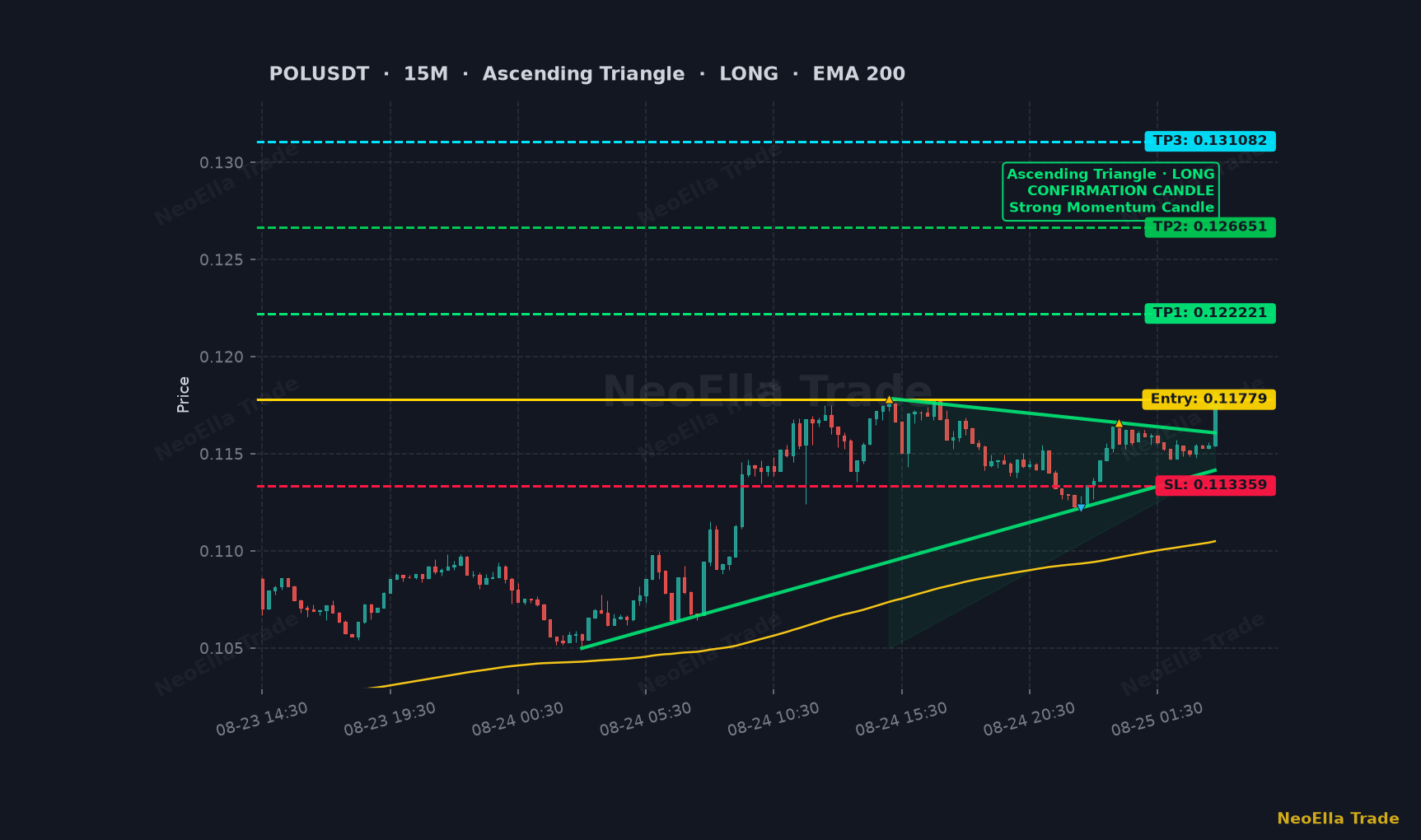Select the SL: 0.113359 stop-loss label
The height and width of the screenshot is (840, 1421).
click(1216, 485)
